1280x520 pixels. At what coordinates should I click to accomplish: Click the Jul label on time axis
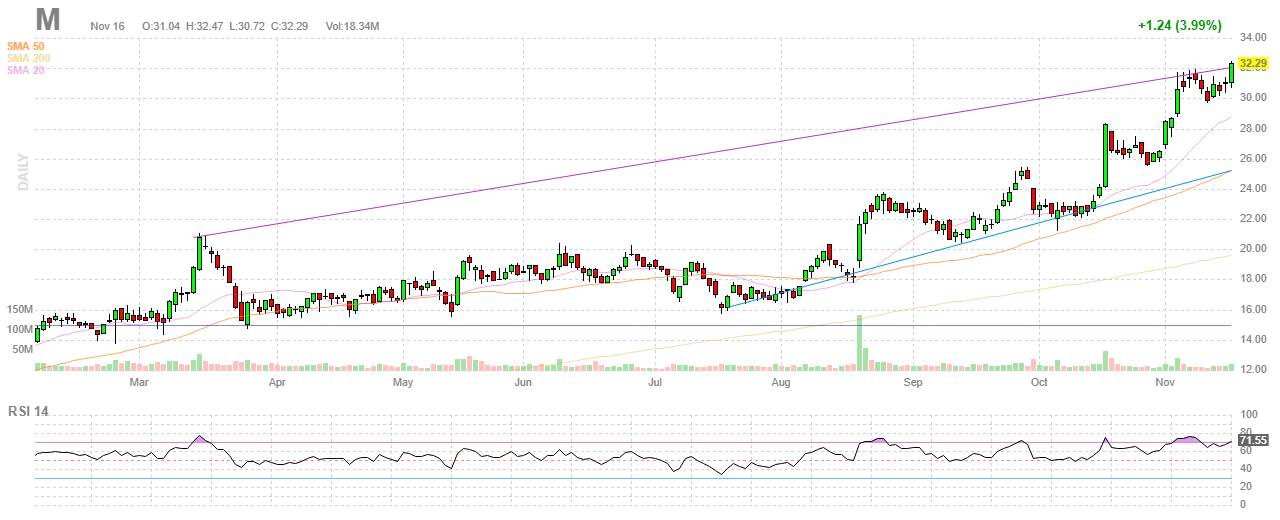pyautogui.click(x=655, y=382)
